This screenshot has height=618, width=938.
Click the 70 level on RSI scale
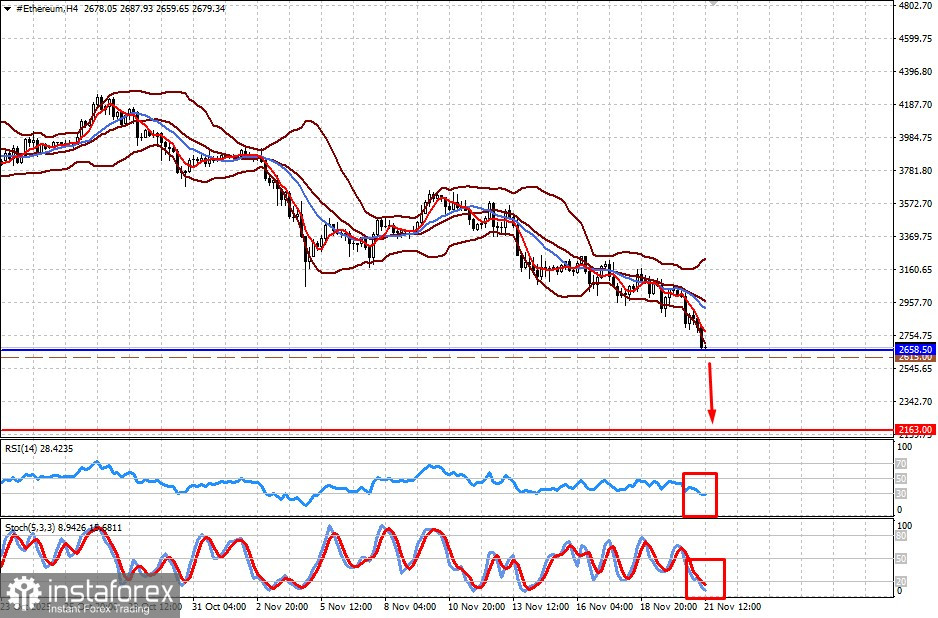[902, 464]
